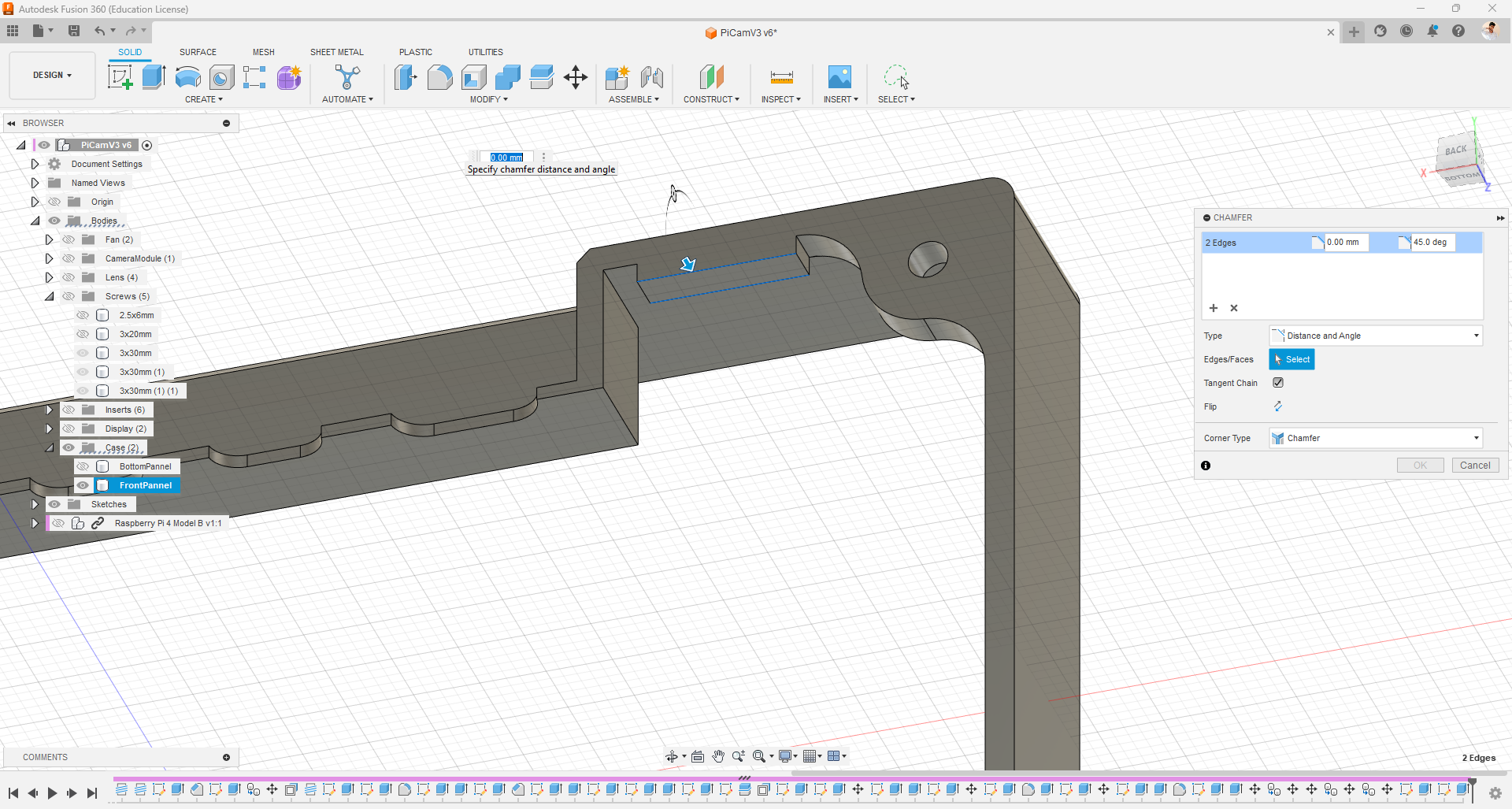Toggle visibility of CameraModule (1) folder
The width and height of the screenshot is (1512, 809).
pos(69,258)
